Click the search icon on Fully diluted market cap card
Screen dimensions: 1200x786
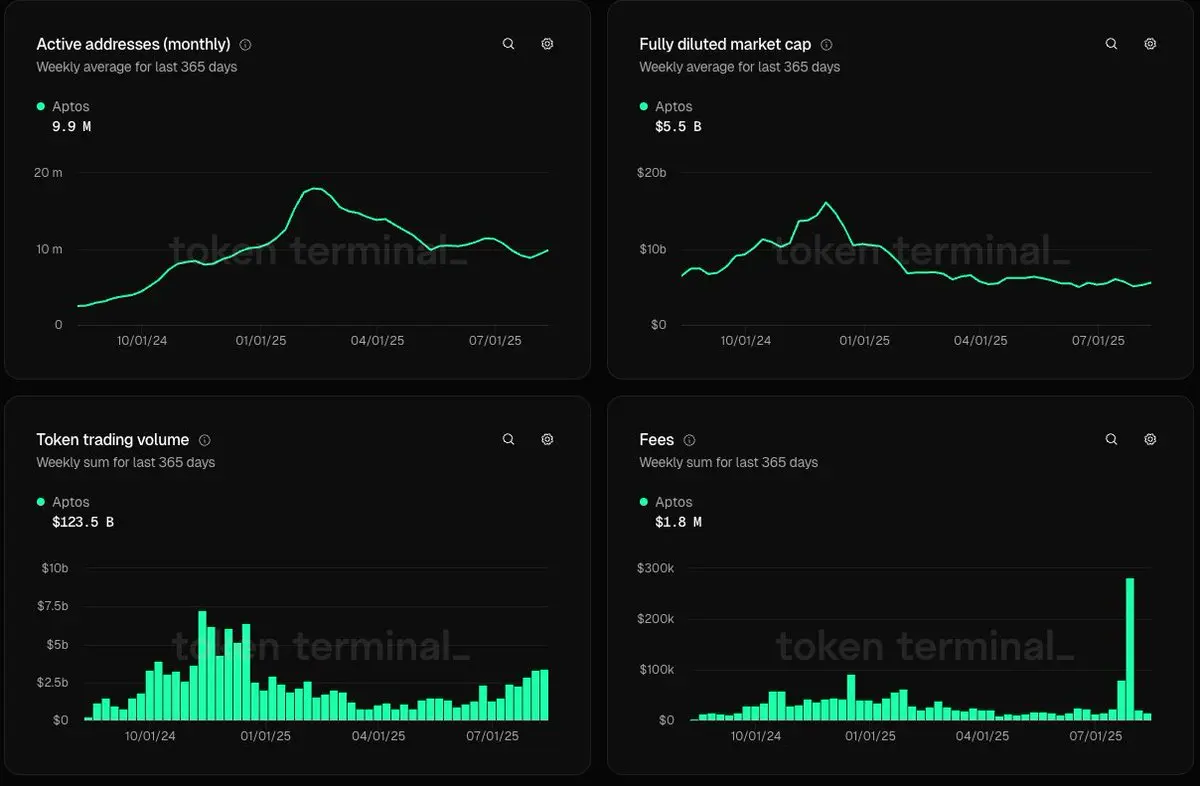tap(1111, 44)
